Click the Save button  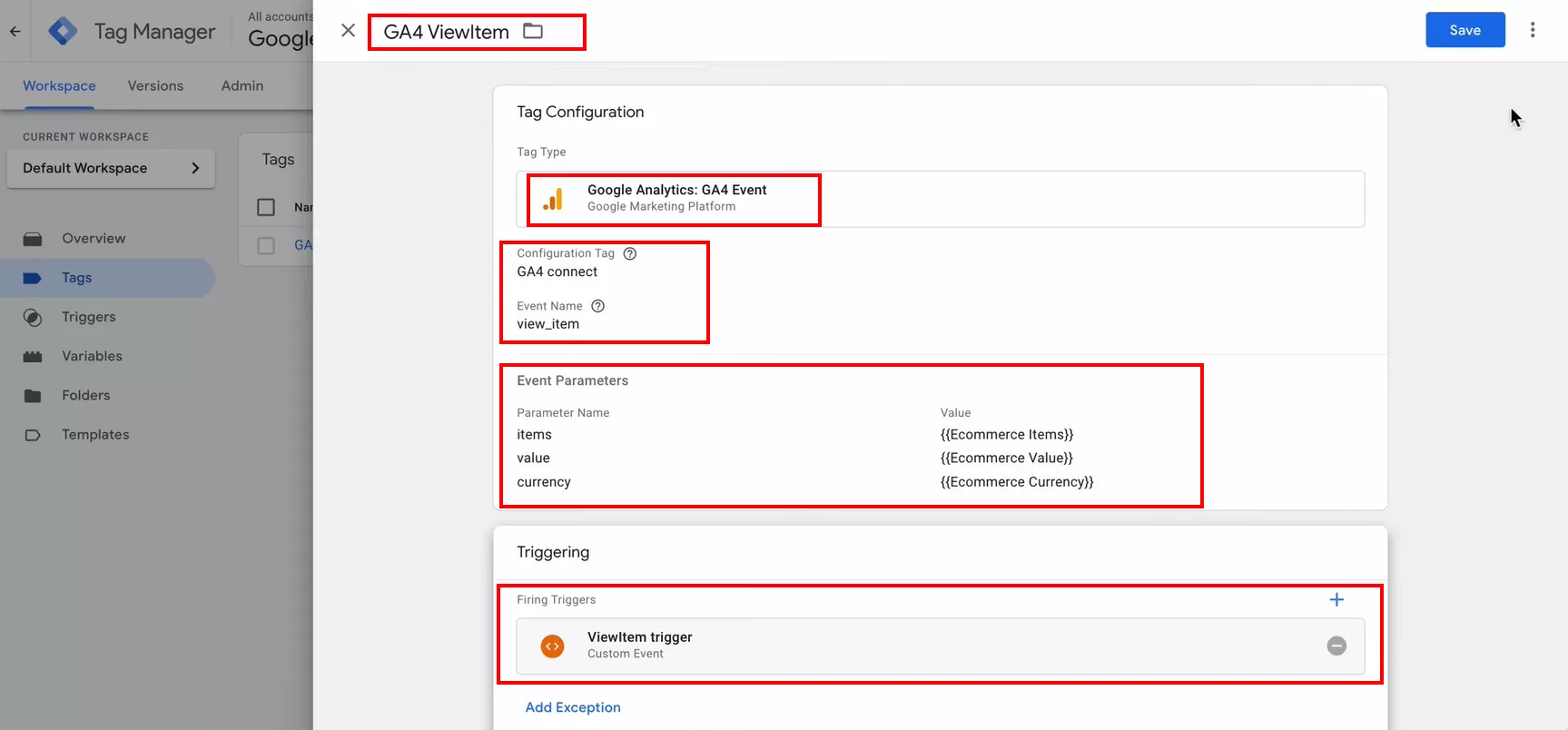click(x=1465, y=30)
